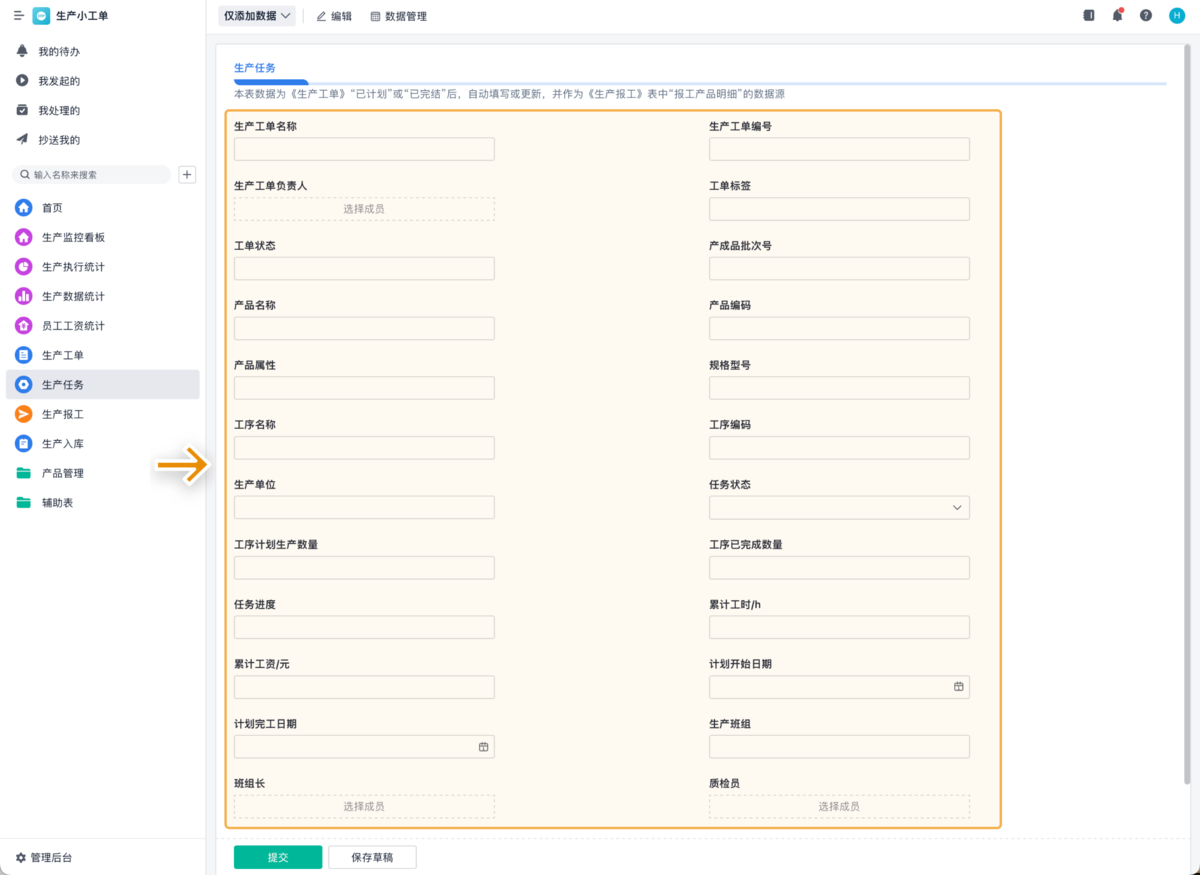Image resolution: width=1200 pixels, height=875 pixels.
Task: Open 生产工单 in the sidebar
Action: coord(103,355)
